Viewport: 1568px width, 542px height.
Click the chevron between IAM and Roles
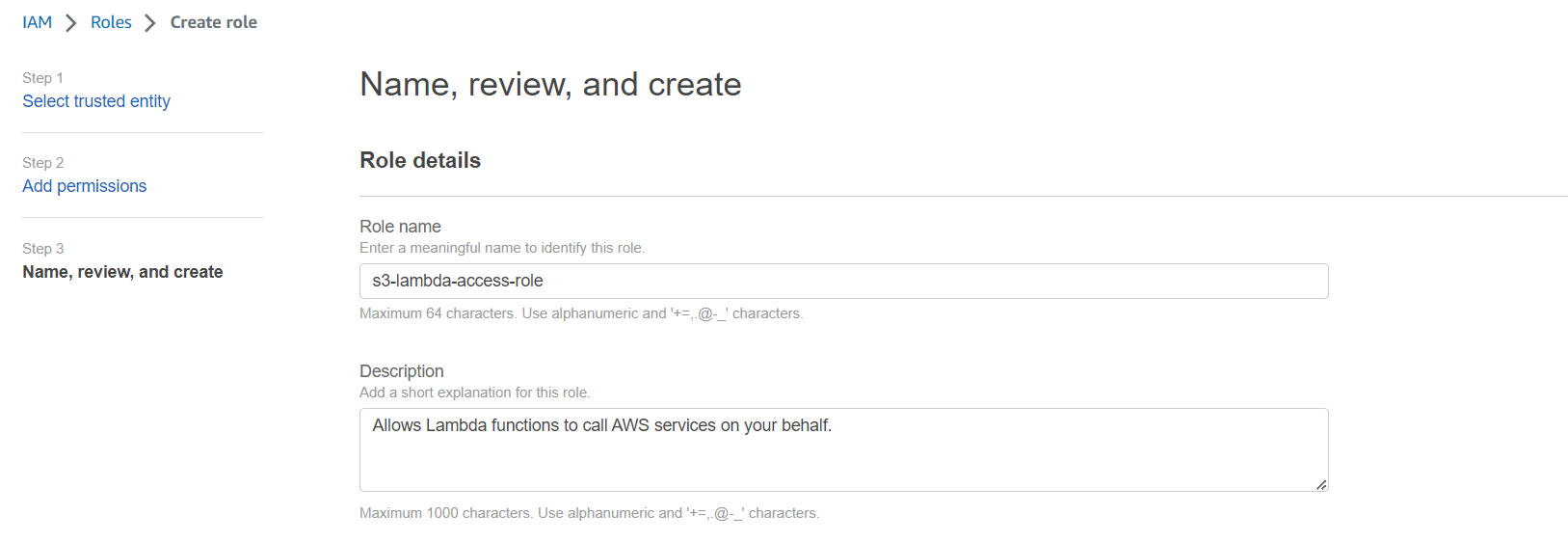tap(70, 23)
